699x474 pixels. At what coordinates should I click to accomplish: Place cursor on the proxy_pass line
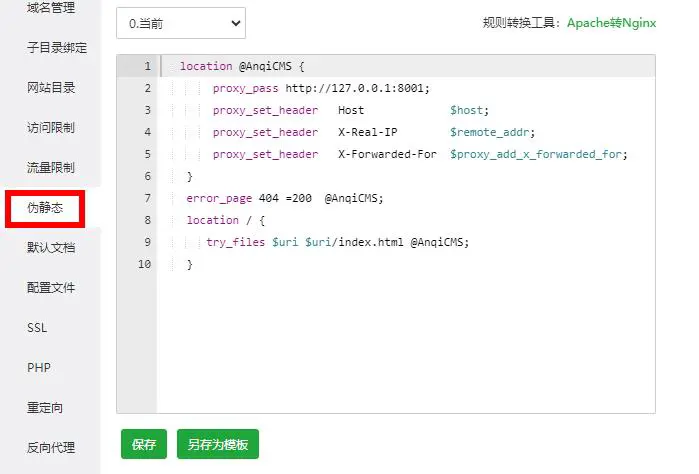click(320, 88)
